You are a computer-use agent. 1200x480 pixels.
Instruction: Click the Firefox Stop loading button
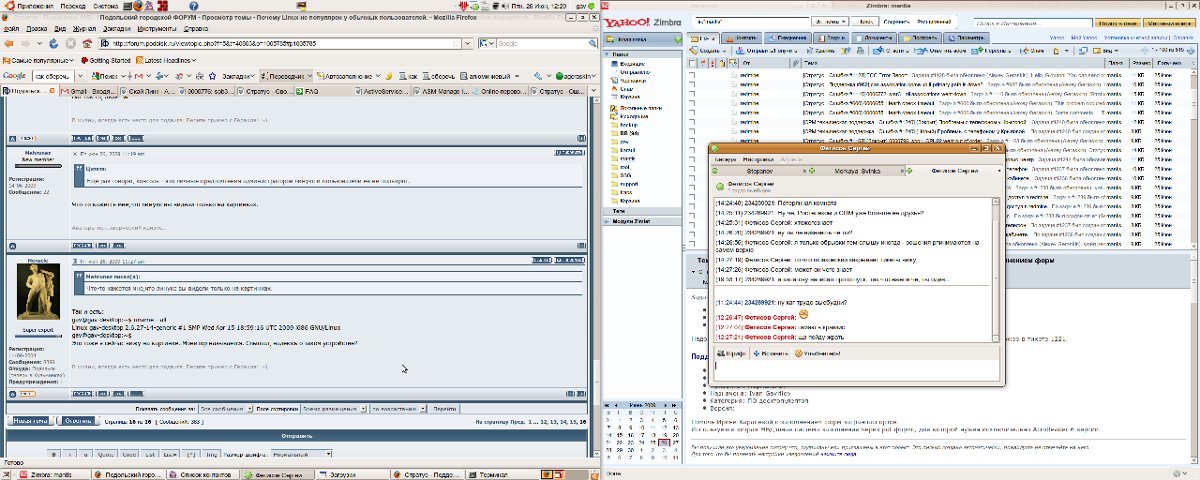(x=70, y=43)
